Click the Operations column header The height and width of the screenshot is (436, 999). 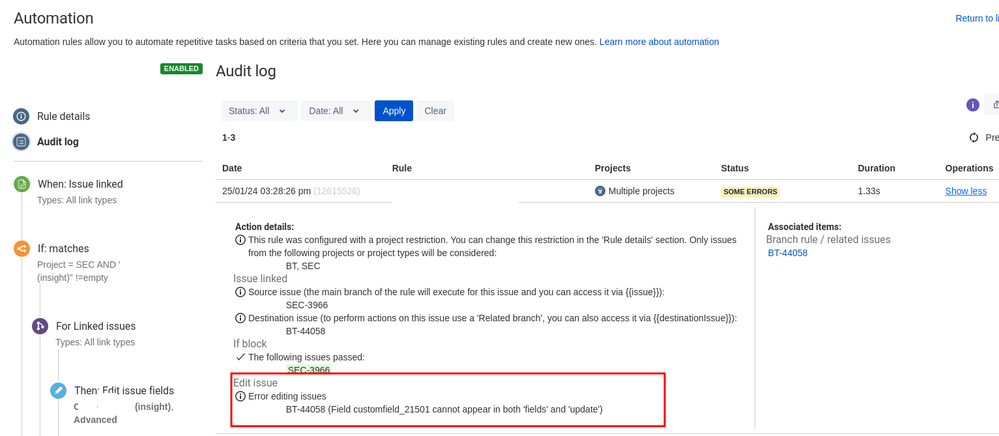click(x=969, y=168)
